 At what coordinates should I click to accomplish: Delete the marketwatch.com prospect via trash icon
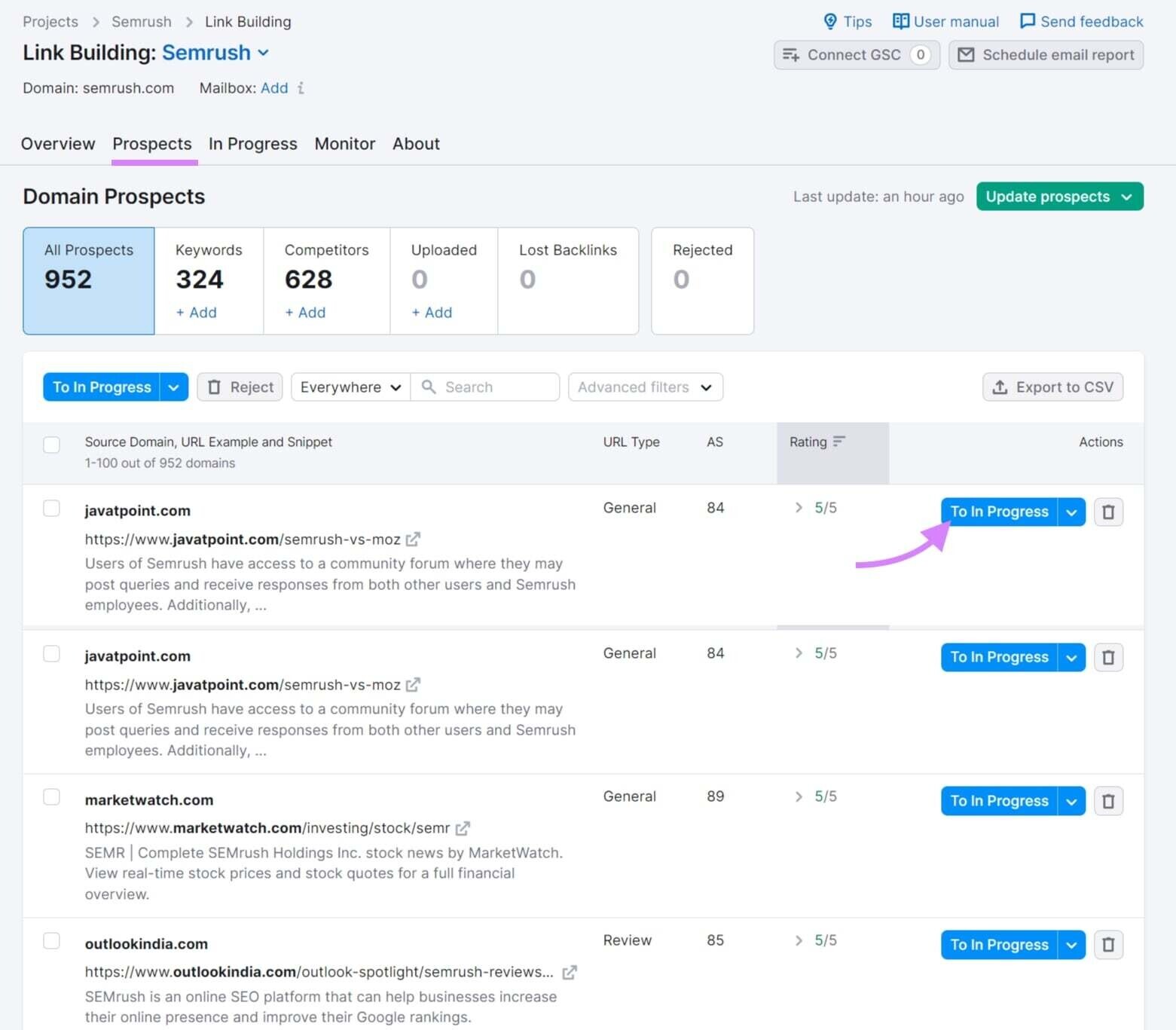coord(1108,801)
